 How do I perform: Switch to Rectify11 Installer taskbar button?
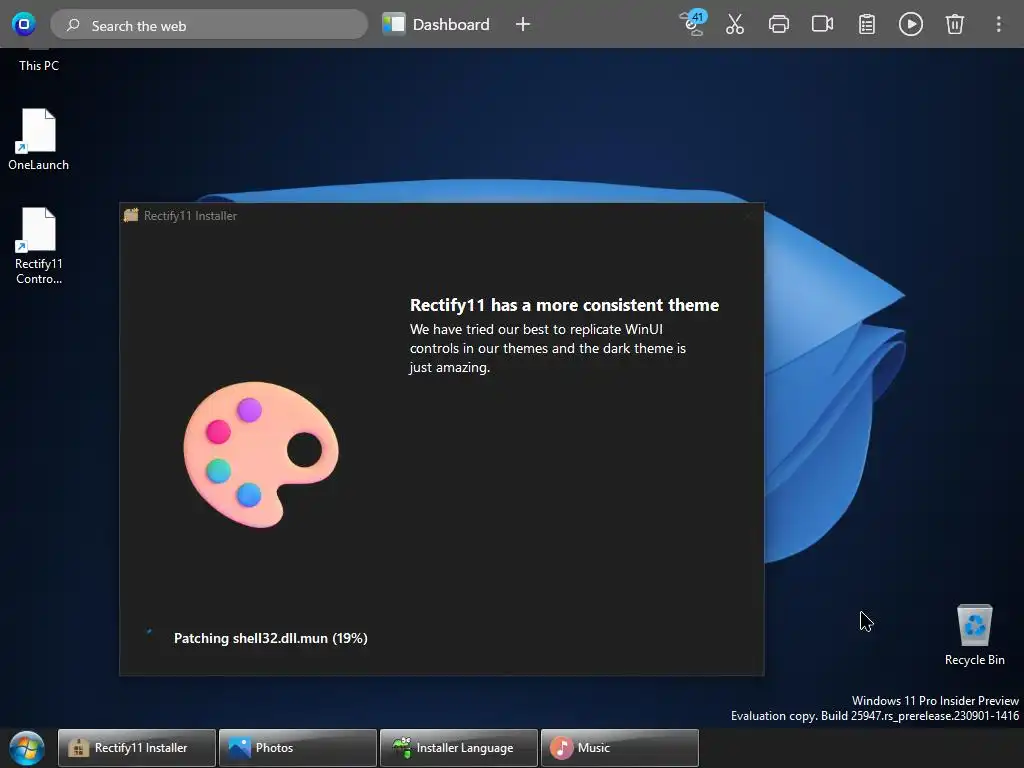136,748
